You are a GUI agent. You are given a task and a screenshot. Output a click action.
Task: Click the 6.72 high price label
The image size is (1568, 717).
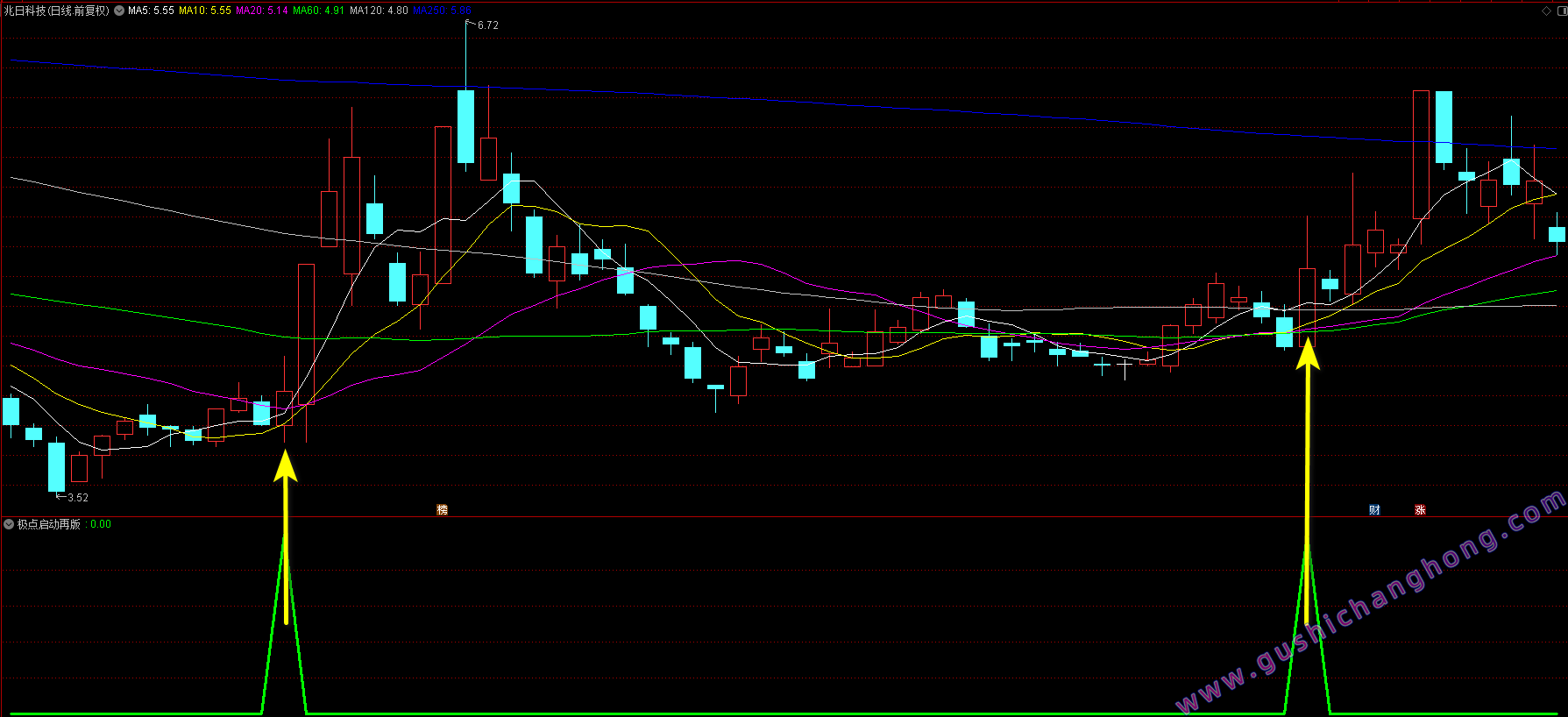(x=487, y=25)
